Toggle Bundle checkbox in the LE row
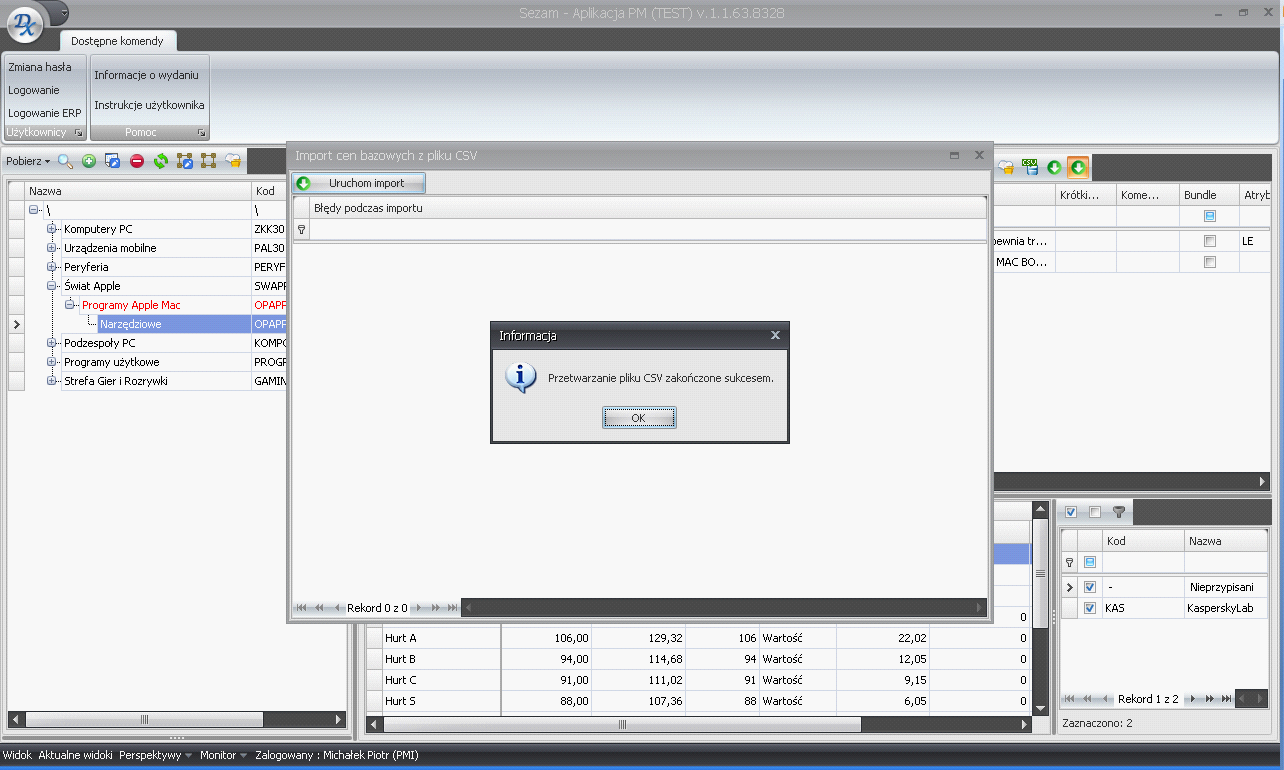The height and width of the screenshot is (770, 1284). [1210, 241]
